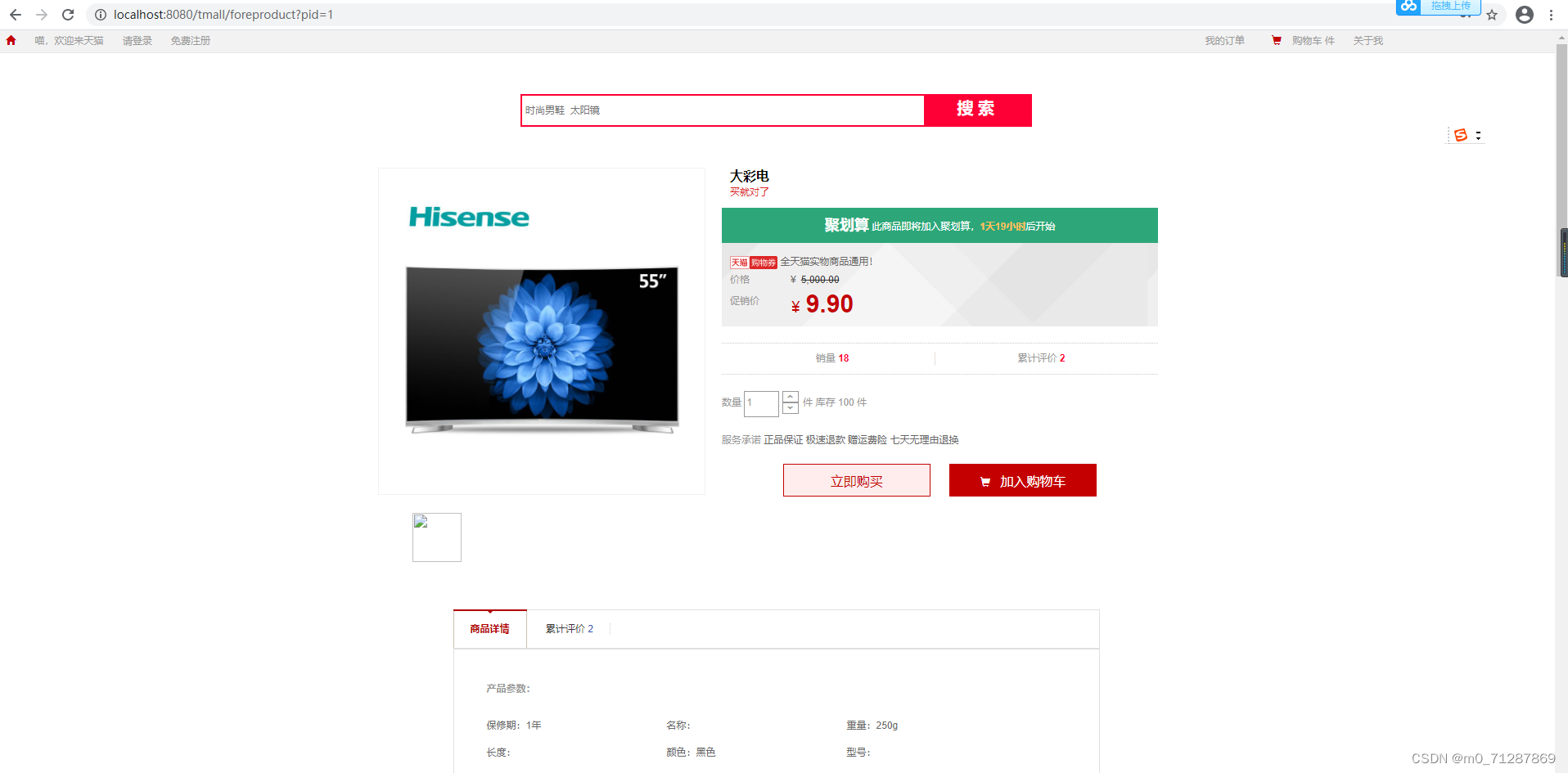Open the Chrome profile avatar icon
1568x773 pixels.
tap(1524, 15)
